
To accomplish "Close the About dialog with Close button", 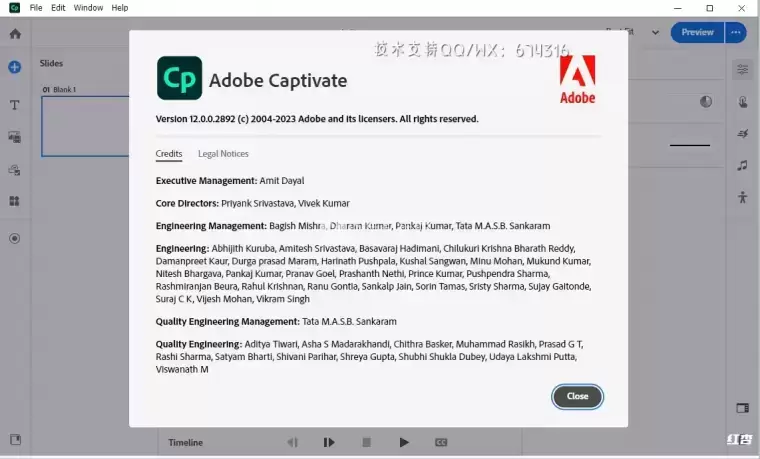I will pyautogui.click(x=577, y=396).
